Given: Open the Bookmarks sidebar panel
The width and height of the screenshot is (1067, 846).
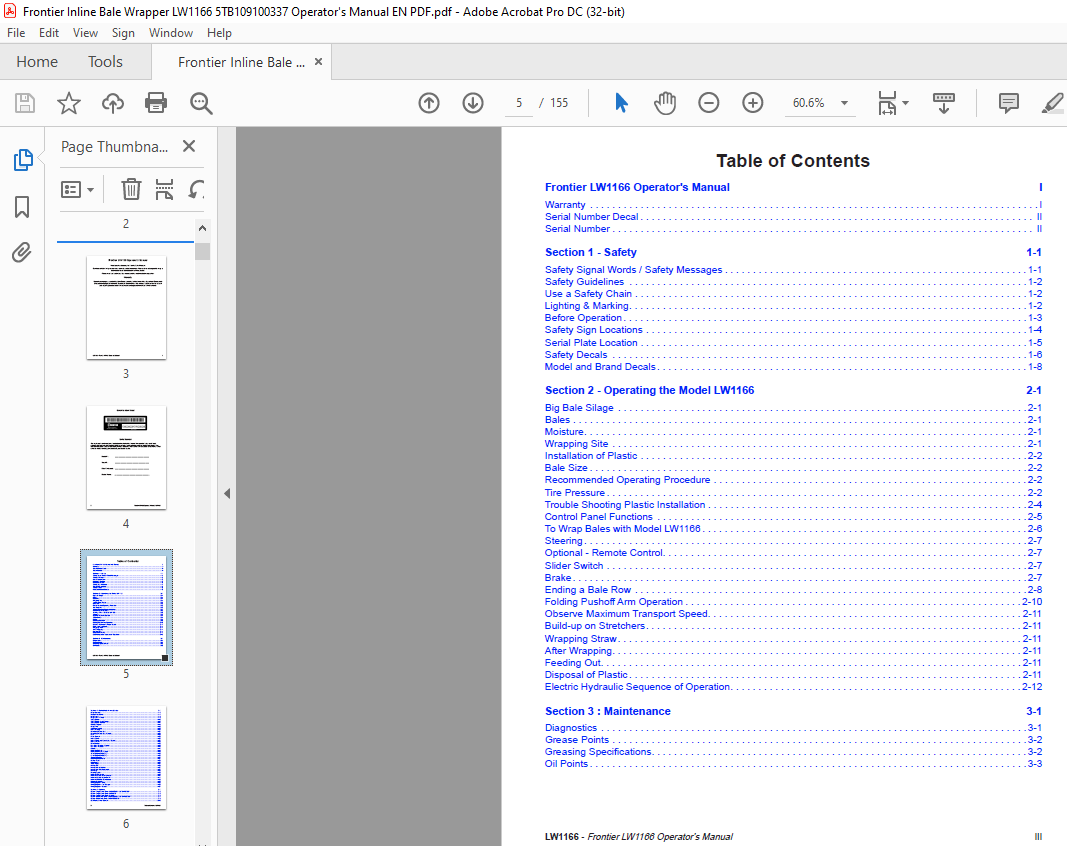Looking at the screenshot, I should pyautogui.click(x=22, y=207).
